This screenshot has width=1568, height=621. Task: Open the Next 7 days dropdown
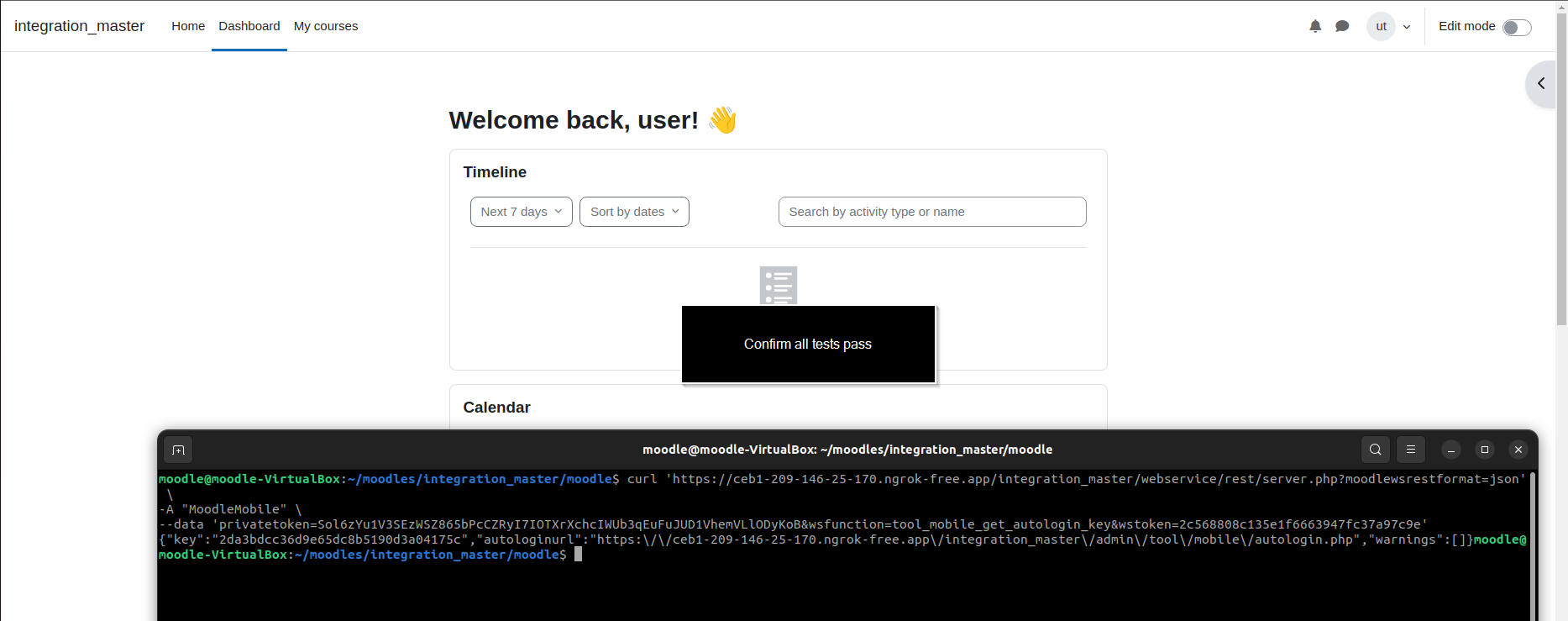click(x=522, y=212)
